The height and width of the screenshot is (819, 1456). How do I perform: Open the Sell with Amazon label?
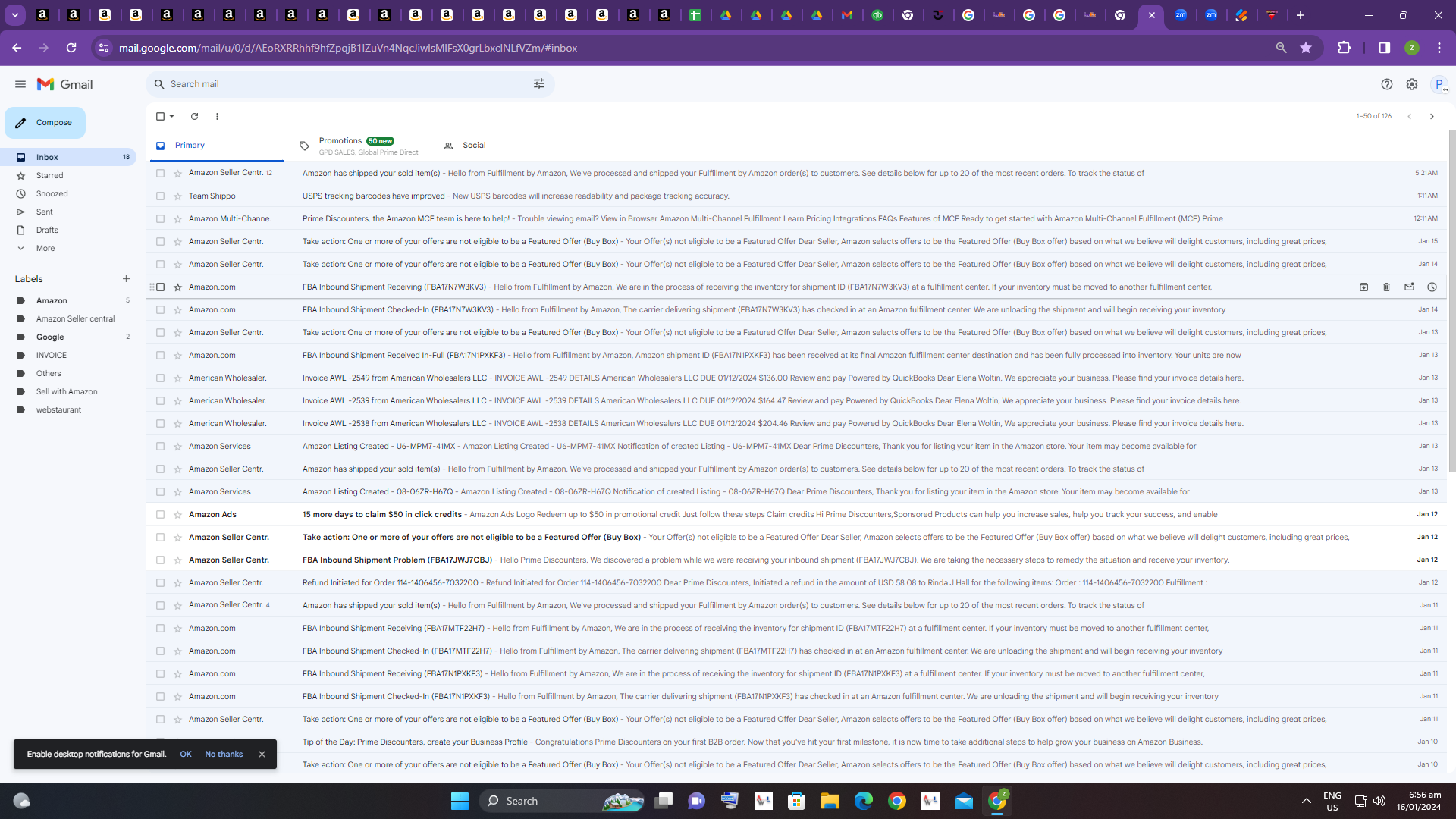click(x=67, y=391)
